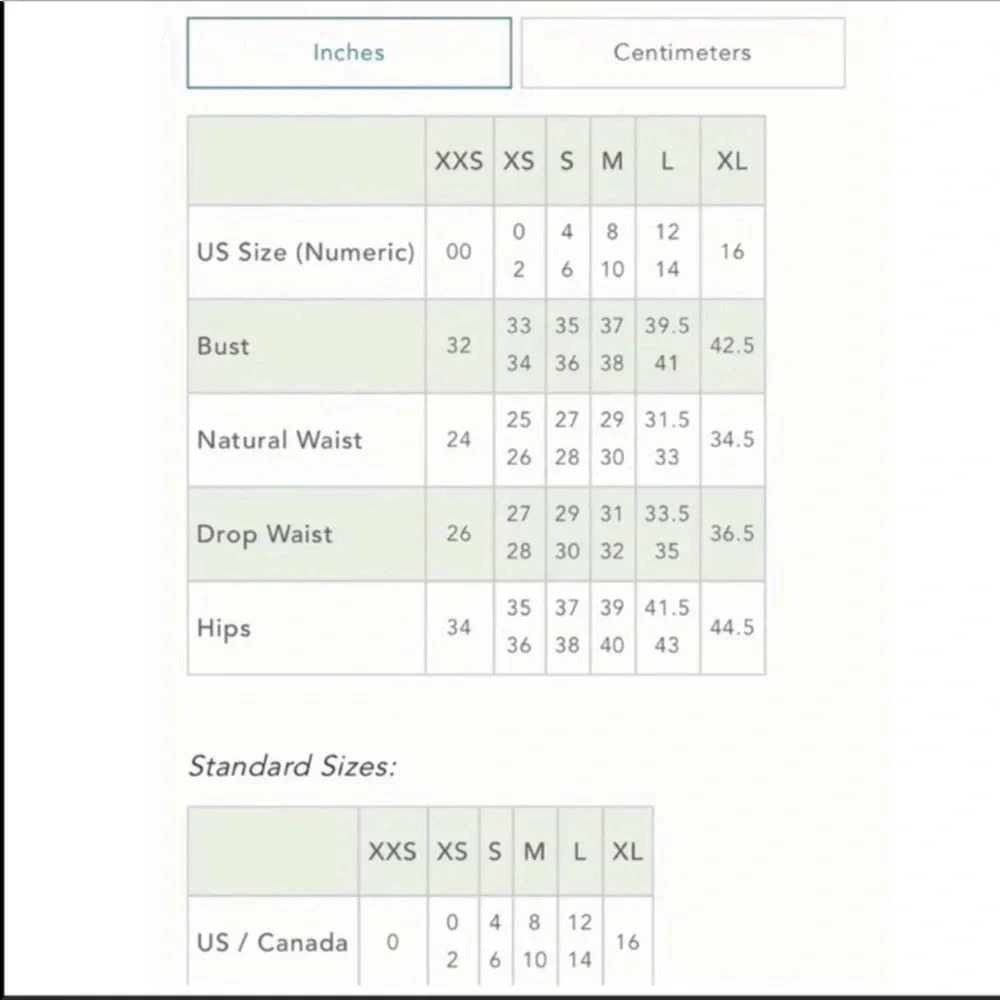Select the 44.5 hips value for XL
Image resolution: width=1000 pixels, height=1000 pixels.
pyautogui.click(x=732, y=628)
